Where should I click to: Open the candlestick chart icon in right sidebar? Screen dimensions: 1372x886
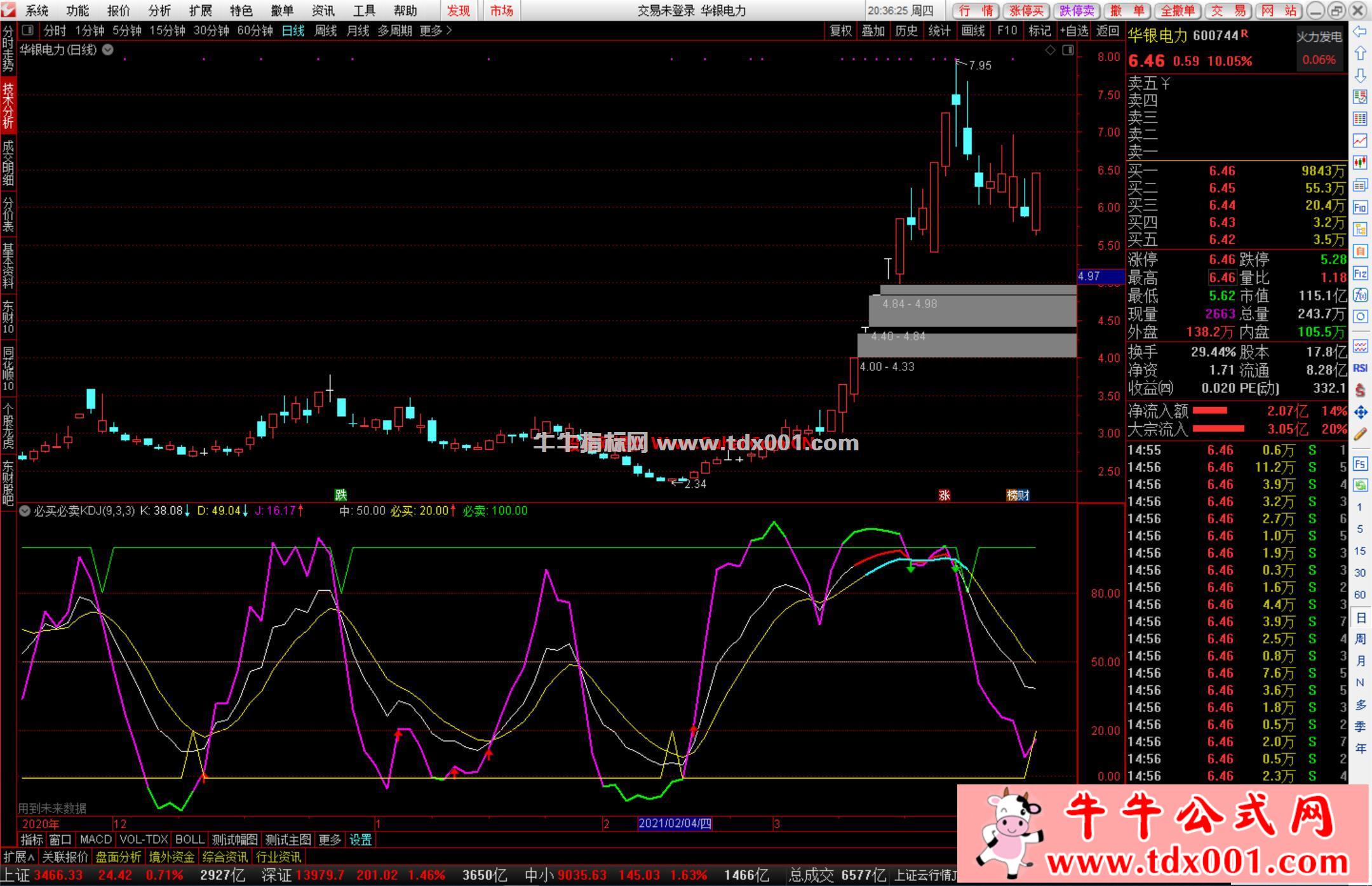point(1360,163)
